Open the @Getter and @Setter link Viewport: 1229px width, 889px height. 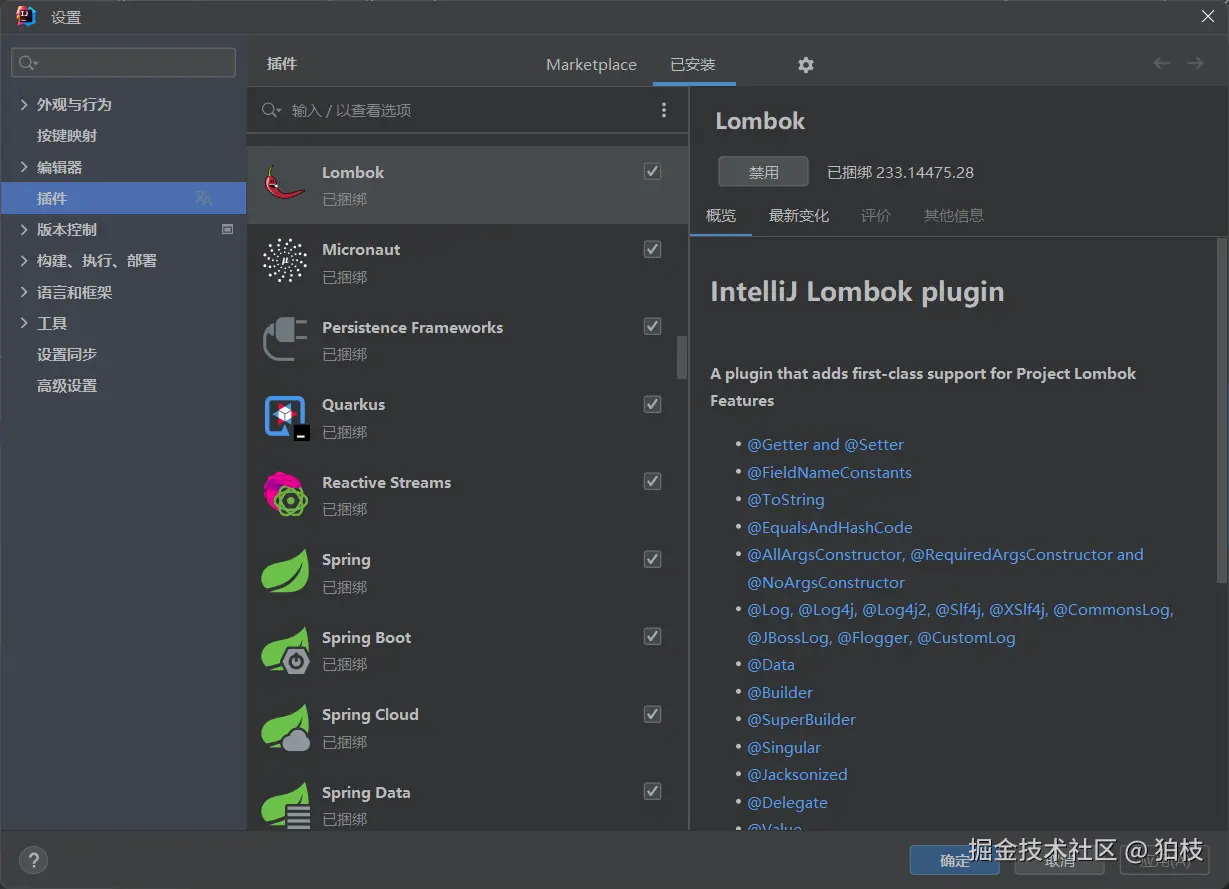[825, 445]
